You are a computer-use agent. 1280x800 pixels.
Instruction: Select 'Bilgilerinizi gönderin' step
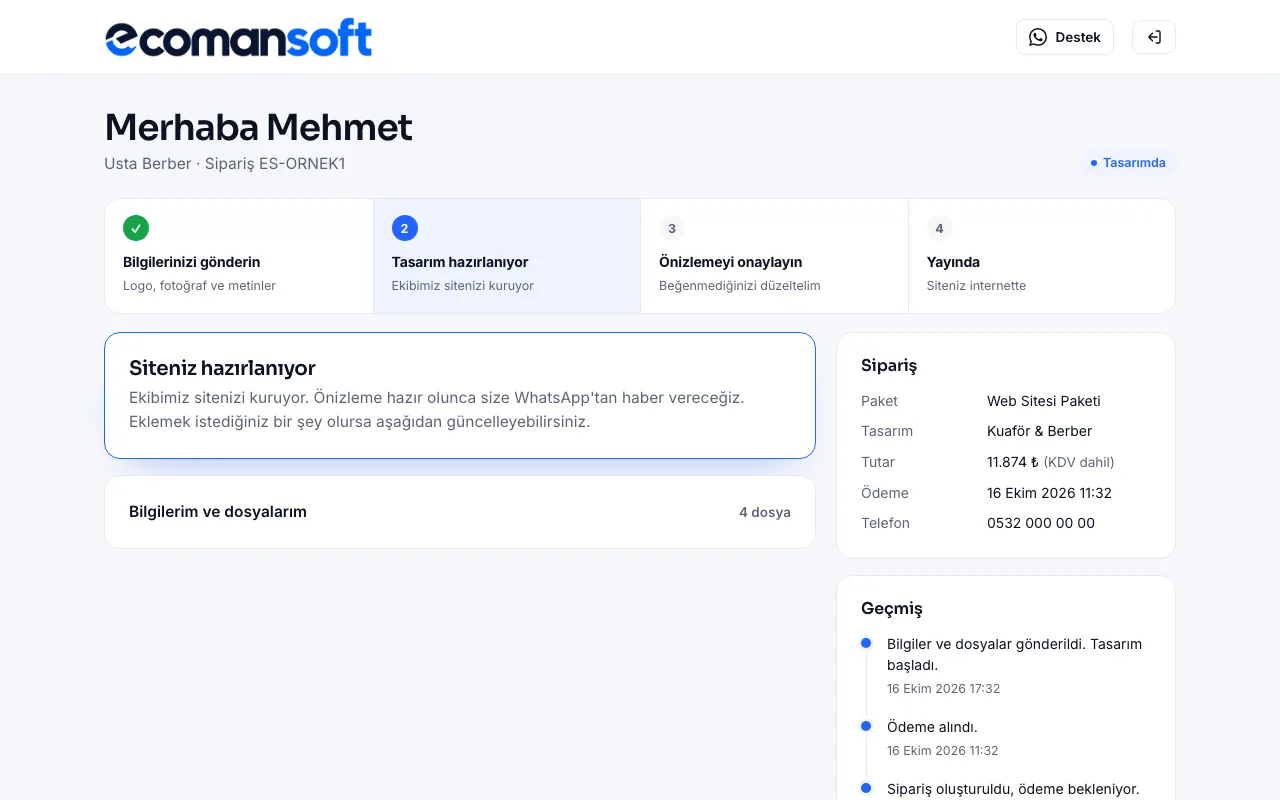[239, 256]
